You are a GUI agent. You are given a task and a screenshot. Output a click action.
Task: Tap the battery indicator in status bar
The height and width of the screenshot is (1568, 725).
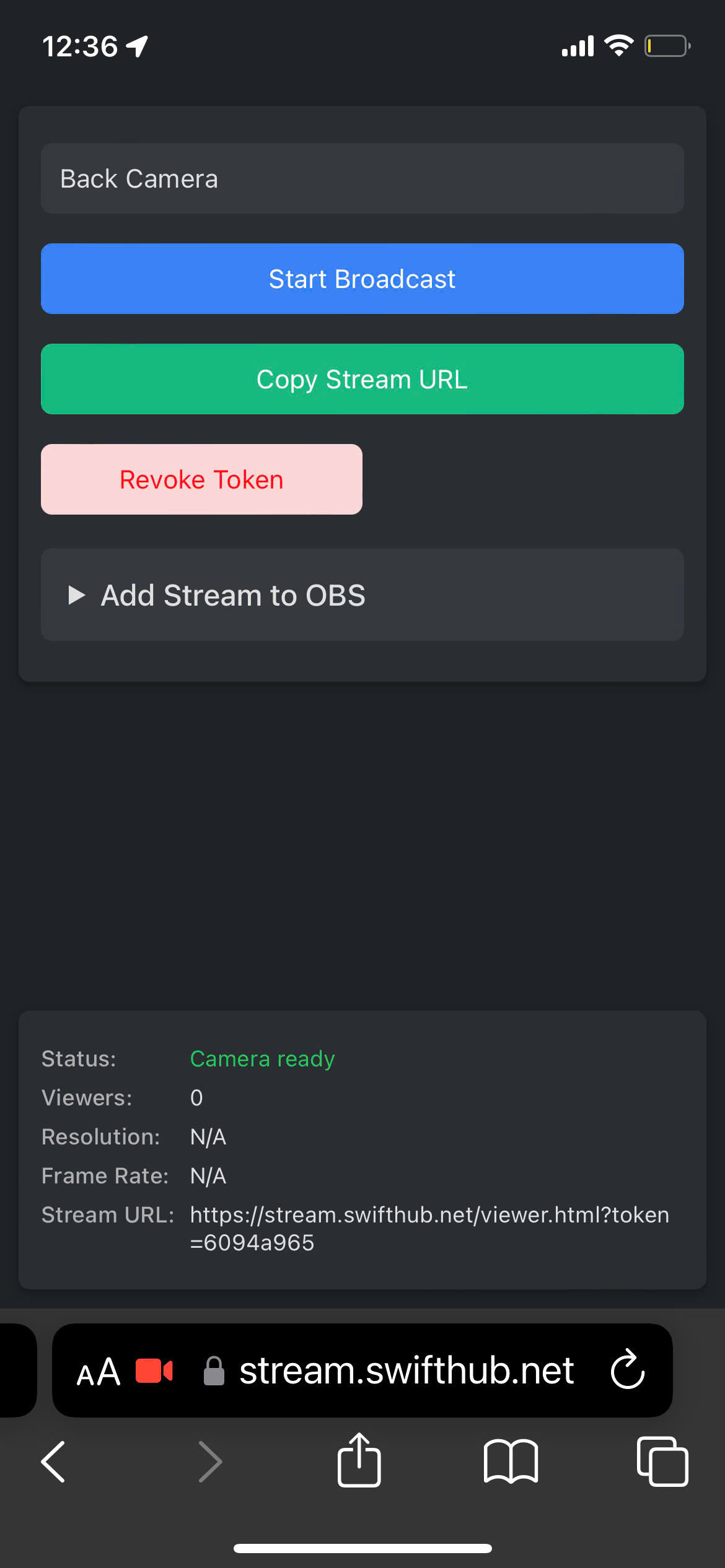(x=668, y=46)
